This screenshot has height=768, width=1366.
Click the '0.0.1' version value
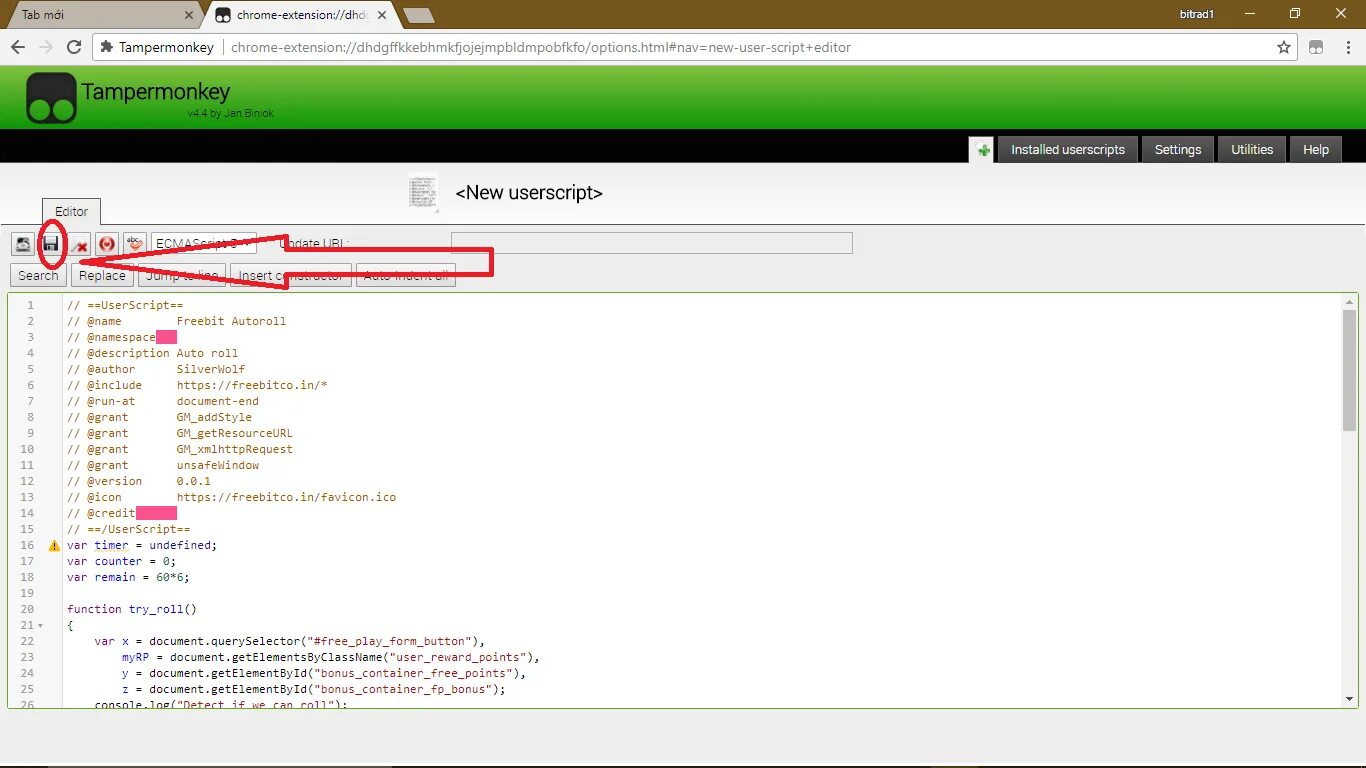(194, 481)
